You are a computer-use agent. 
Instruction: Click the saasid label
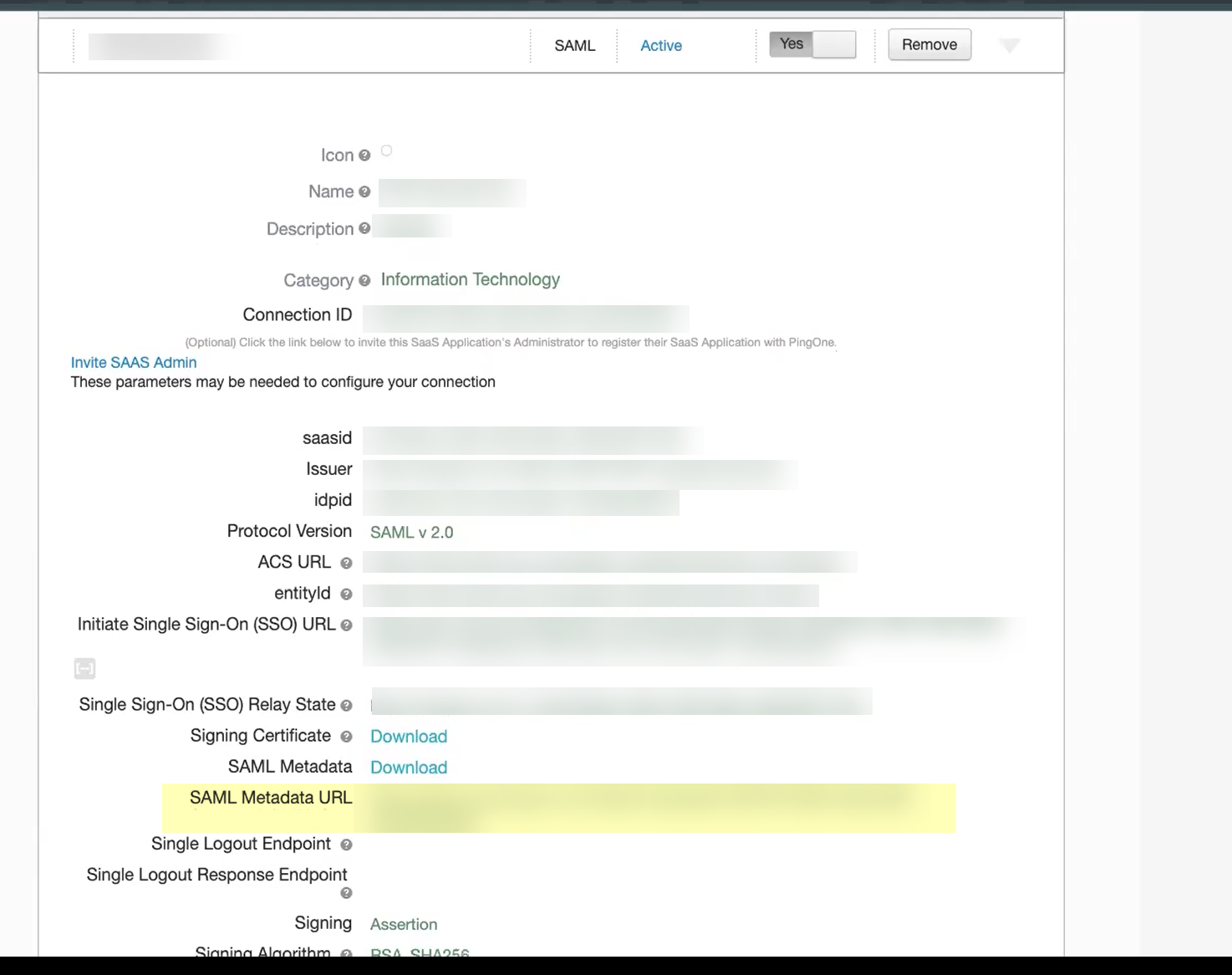(x=327, y=438)
